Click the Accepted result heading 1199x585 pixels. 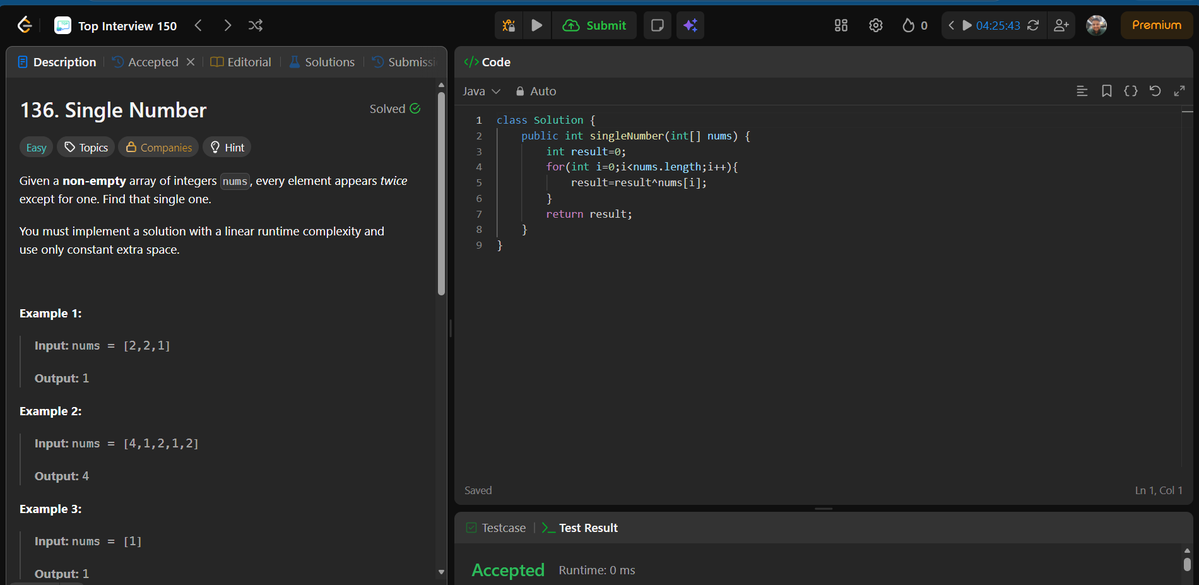[508, 570]
